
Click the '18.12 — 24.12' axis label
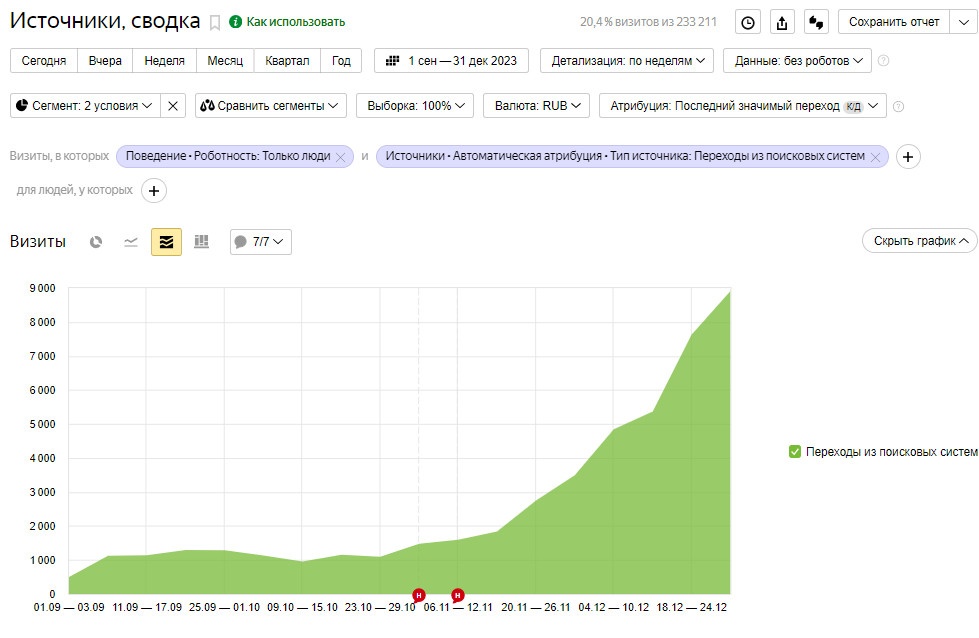tap(691, 607)
